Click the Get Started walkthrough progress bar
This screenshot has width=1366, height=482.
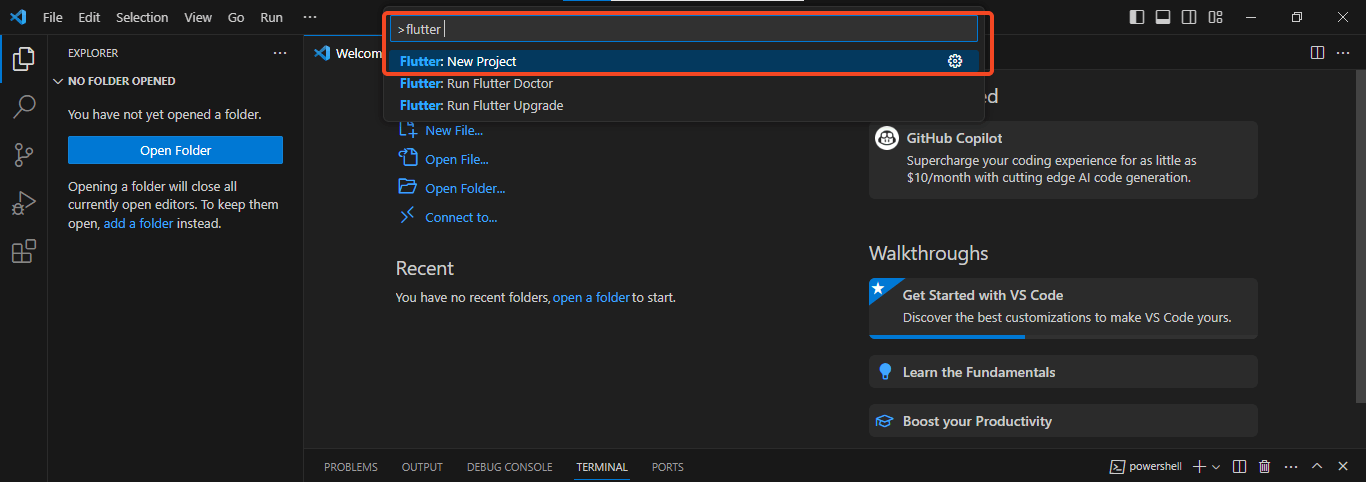1063,337
